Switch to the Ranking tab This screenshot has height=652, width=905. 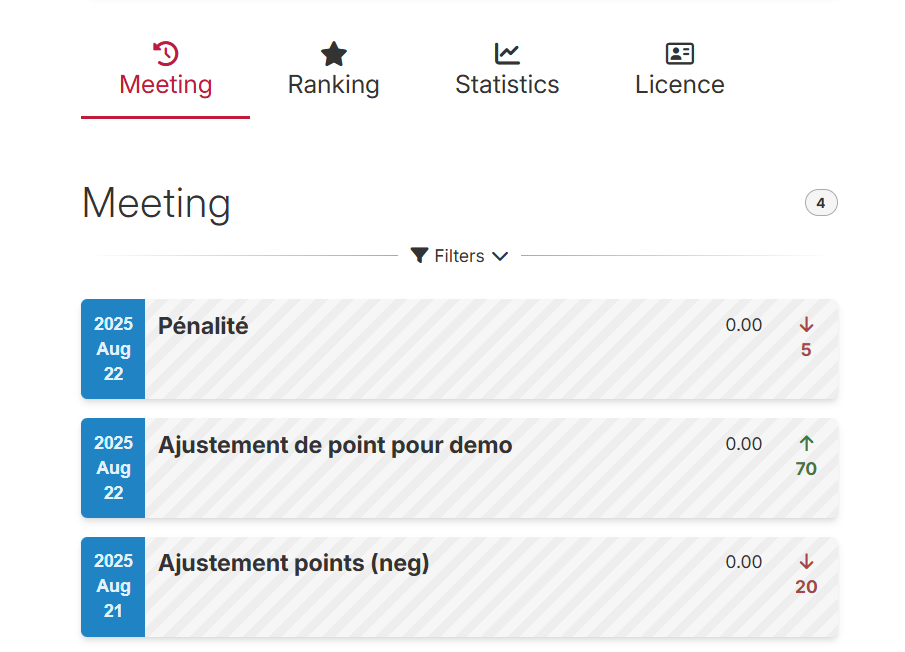pos(333,84)
